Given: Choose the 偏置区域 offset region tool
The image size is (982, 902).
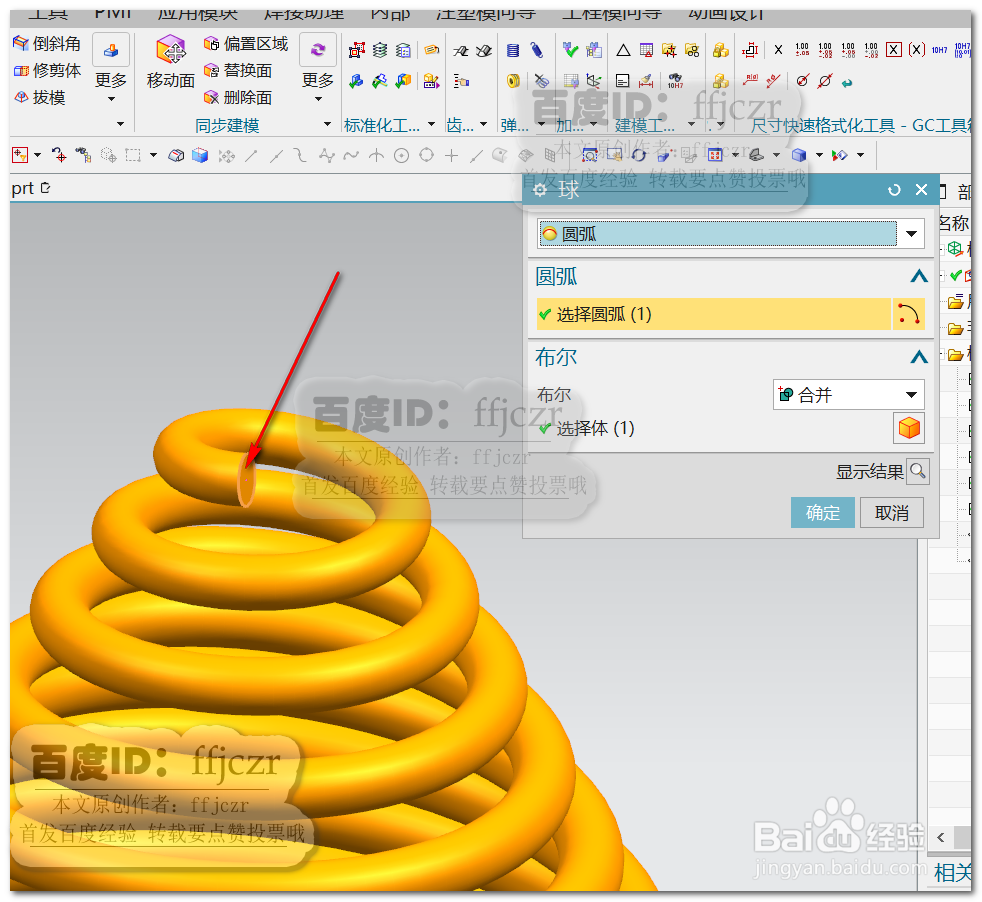Looking at the screenshot, I should (x=246, y=43).
